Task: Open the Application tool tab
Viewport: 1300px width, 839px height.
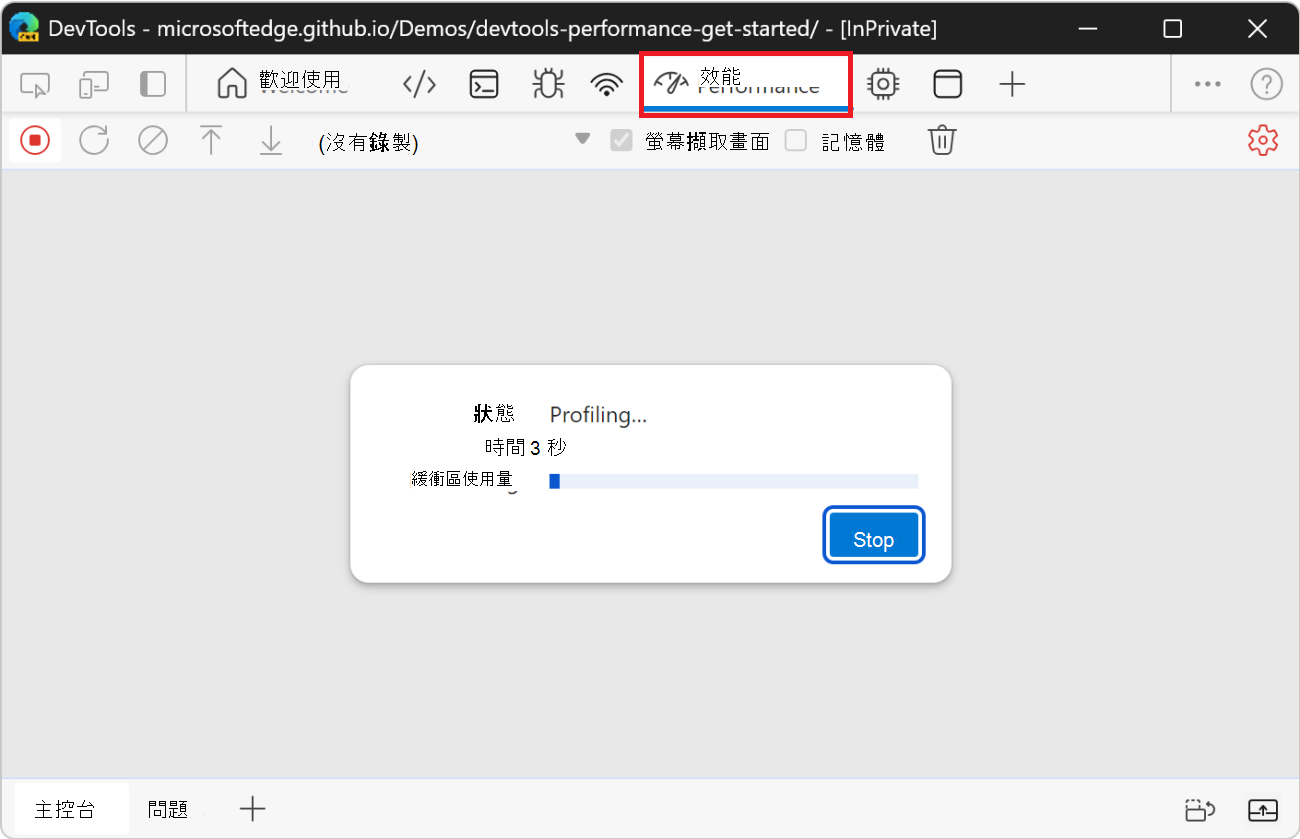Action: [947, 85]
